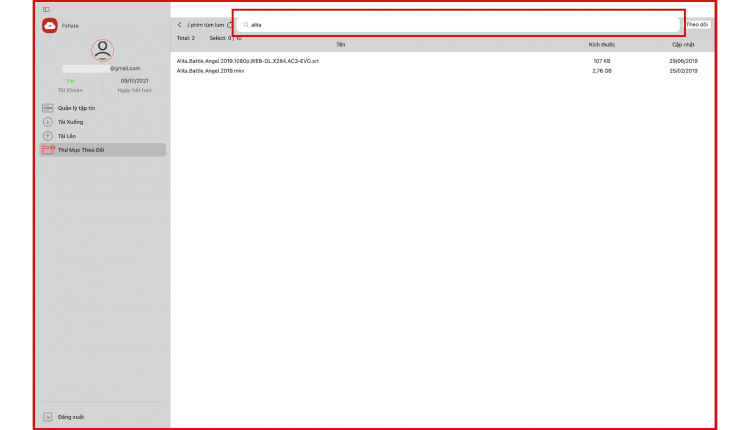Select Thư Mục Theo Dõi menu item
The width and height of the screenshot is (750, 430).
[x=102, y=150]
